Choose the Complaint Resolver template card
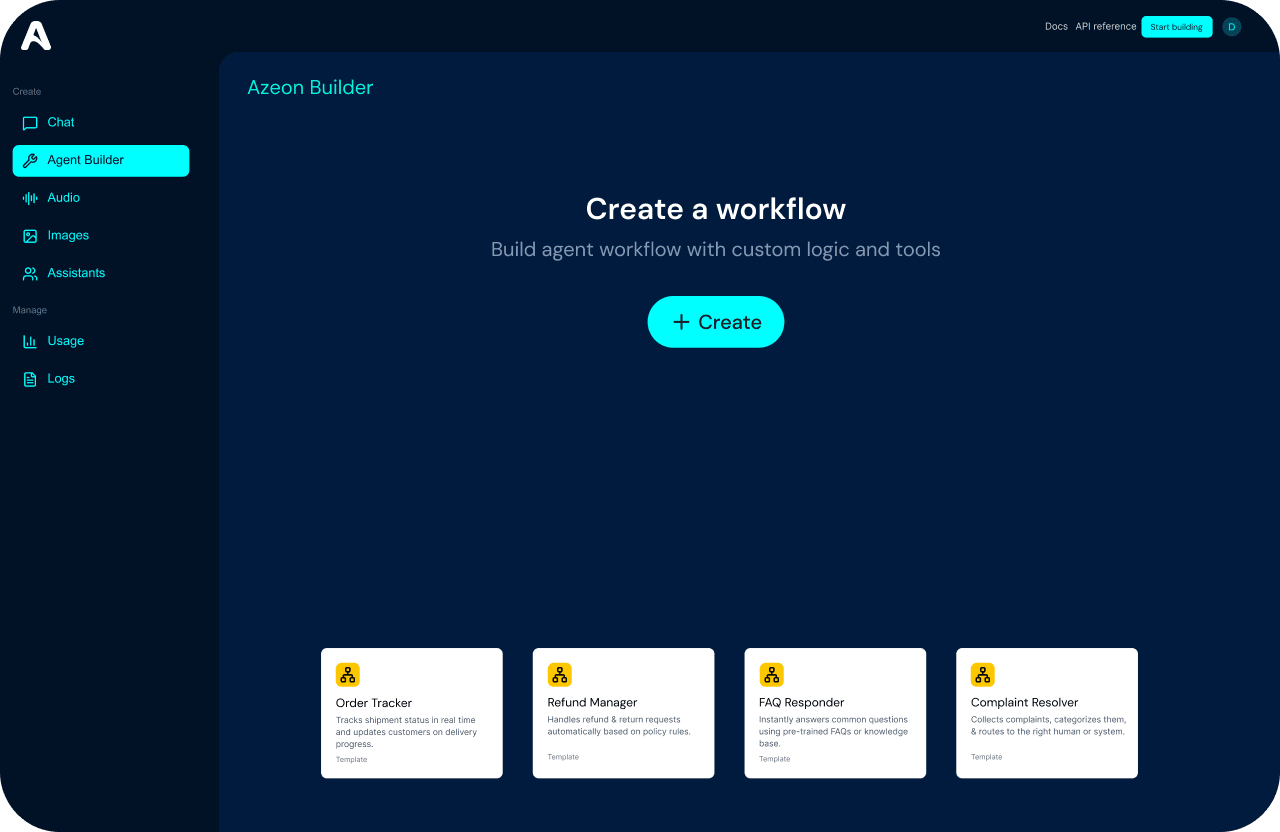Viewport: 1280px width, 832px height. coord(1046,713)
